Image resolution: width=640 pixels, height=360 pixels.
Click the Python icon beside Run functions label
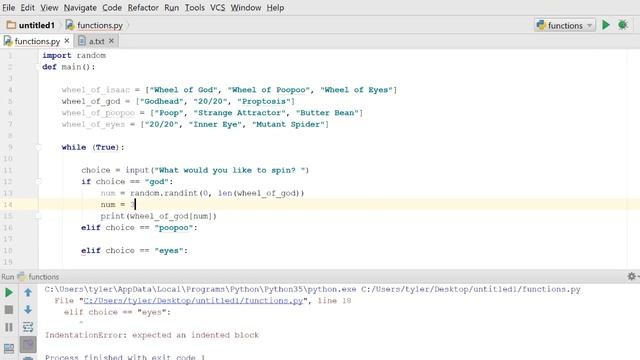point(21,277)
